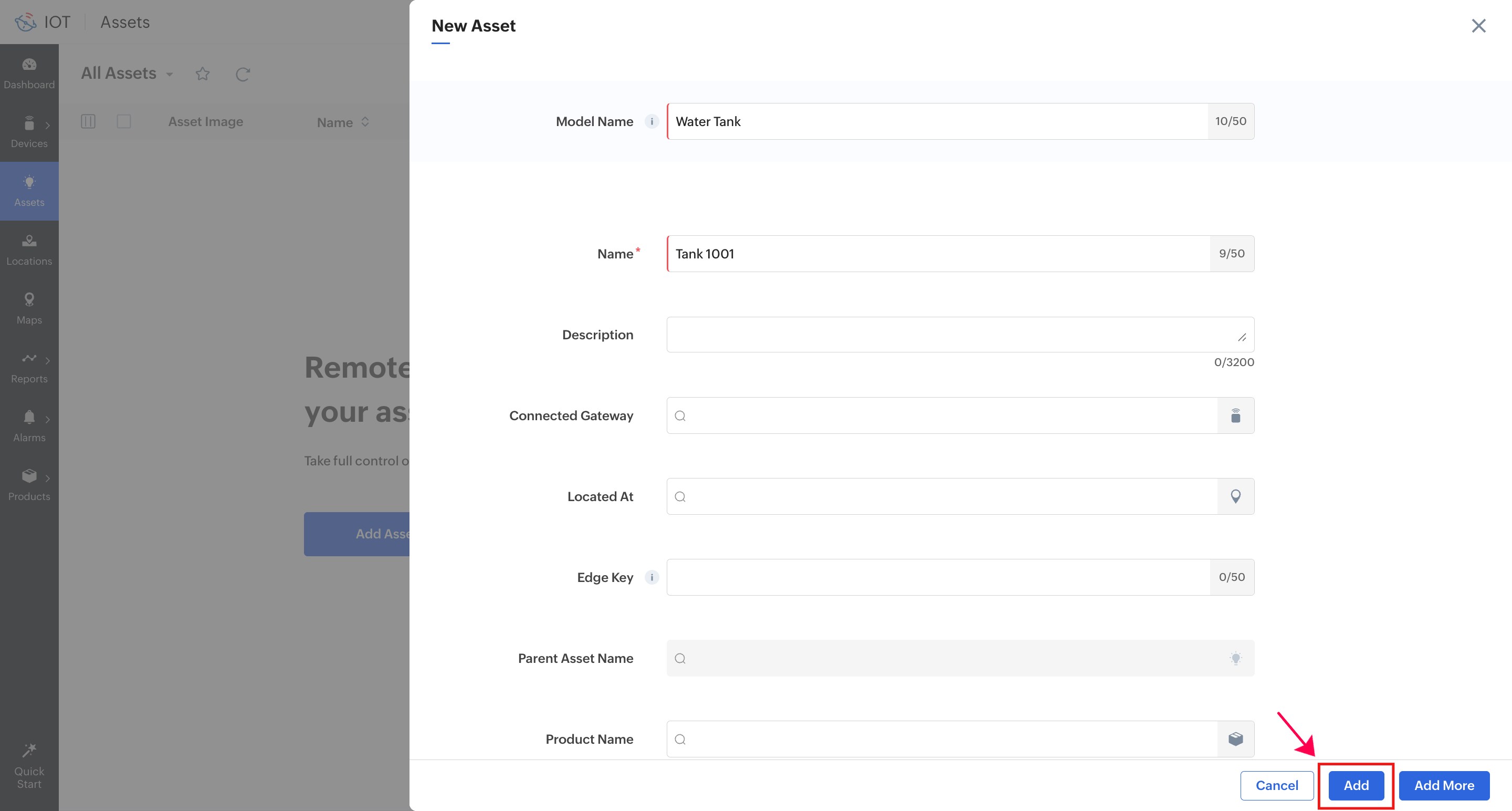Open column chooser icon in table header
This screenshot has width=1512, height=811.
88,121
